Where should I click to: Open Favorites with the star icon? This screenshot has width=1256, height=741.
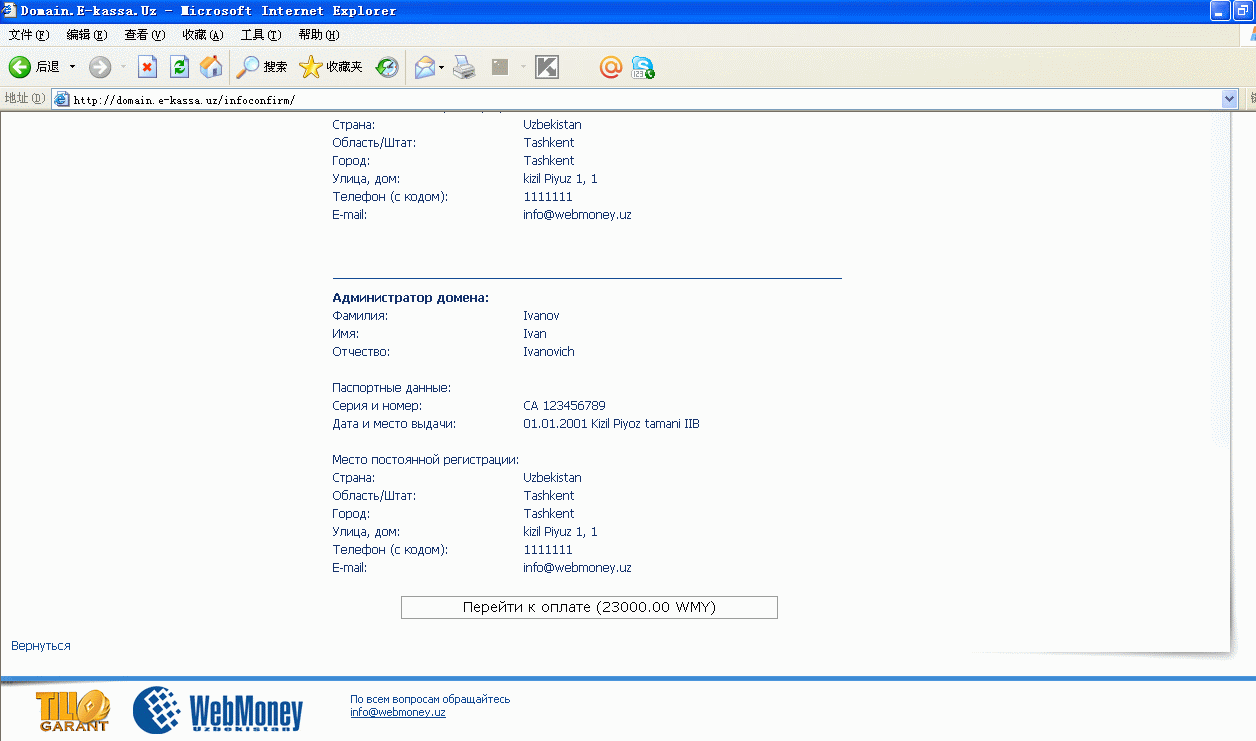331,67
